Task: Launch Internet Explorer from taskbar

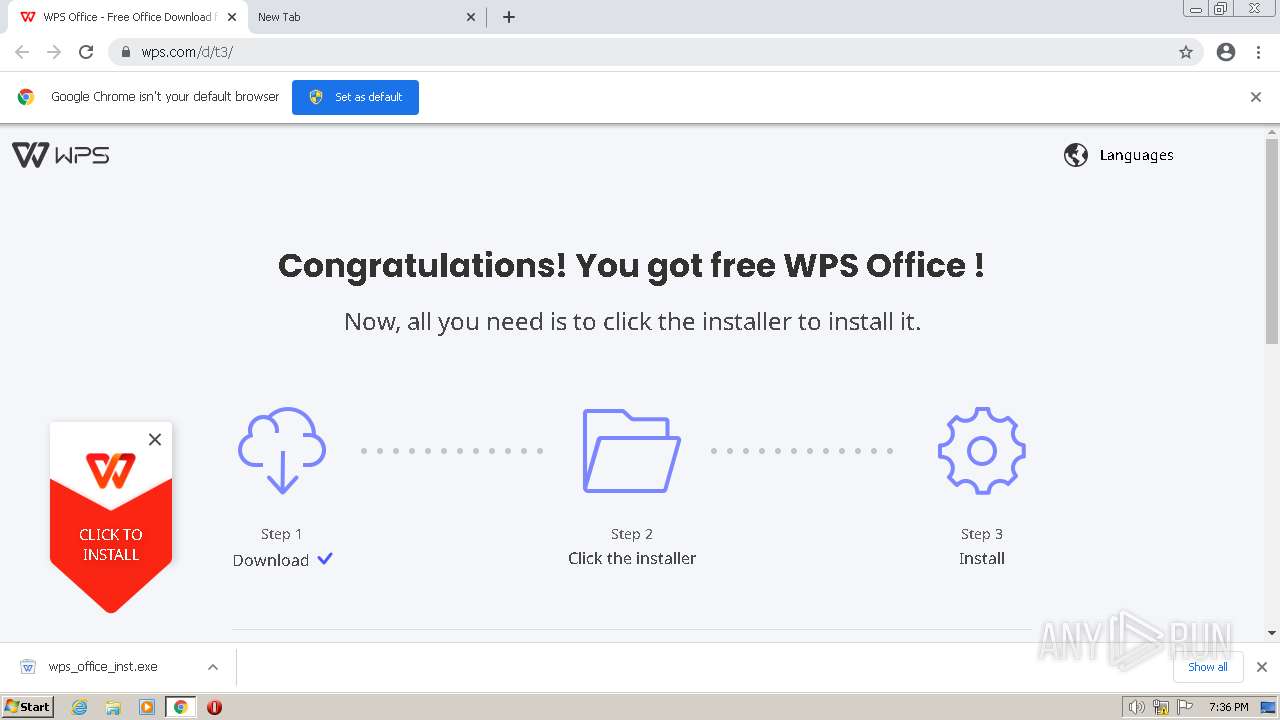Action: pos(79,707)
